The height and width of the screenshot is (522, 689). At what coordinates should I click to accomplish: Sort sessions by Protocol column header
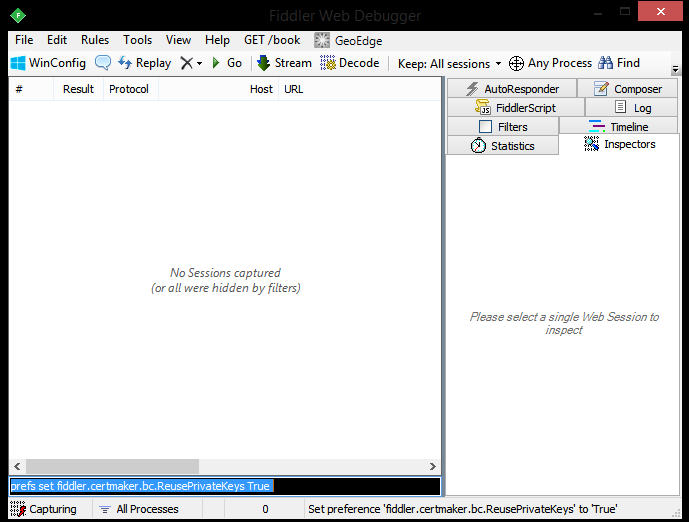point(131,89)
